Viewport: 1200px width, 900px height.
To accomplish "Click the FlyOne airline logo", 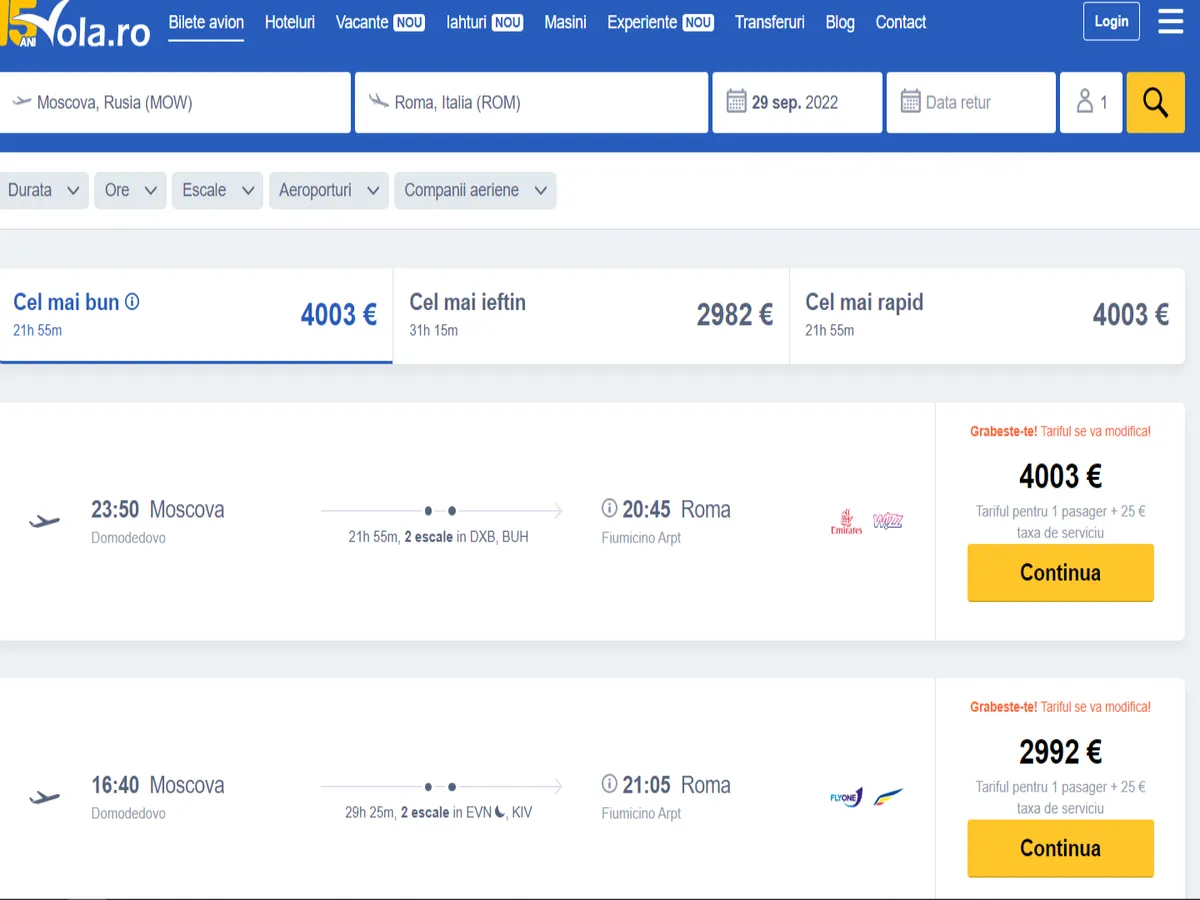I will pos(846,797).
